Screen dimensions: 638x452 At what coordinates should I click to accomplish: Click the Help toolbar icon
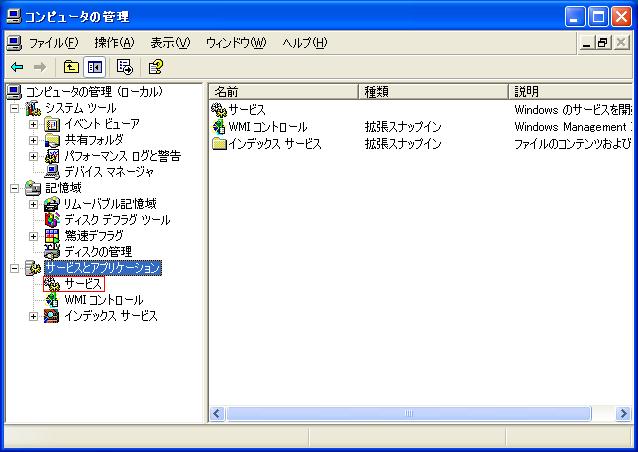click(156, 67)
